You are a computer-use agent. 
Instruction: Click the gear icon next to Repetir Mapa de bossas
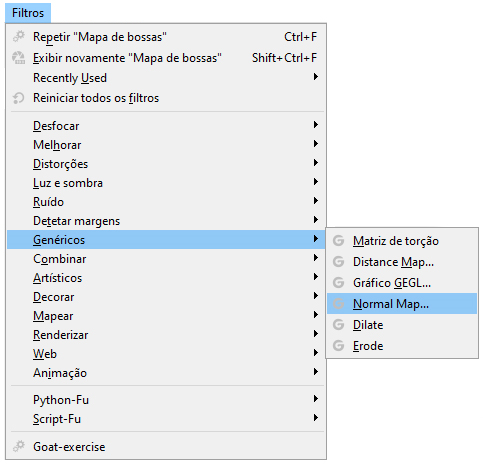[x=19, y=36]
